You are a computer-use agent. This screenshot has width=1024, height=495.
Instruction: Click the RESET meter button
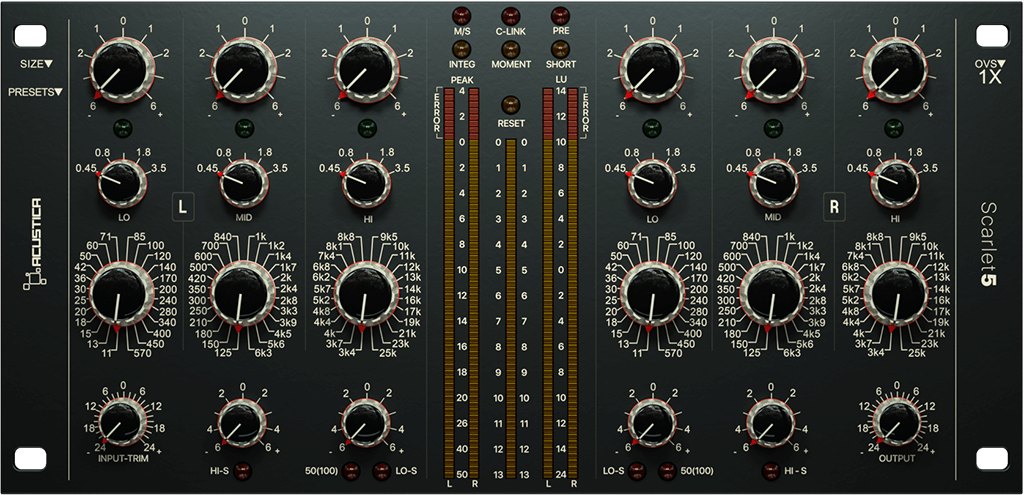click(511, 105)
